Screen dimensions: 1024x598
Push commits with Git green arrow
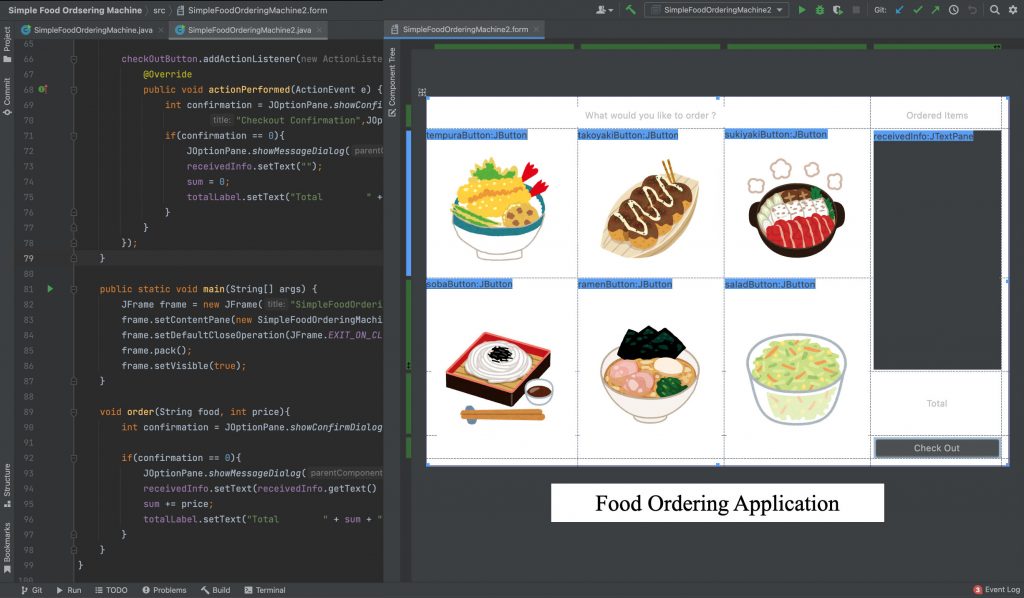point(935,10)
